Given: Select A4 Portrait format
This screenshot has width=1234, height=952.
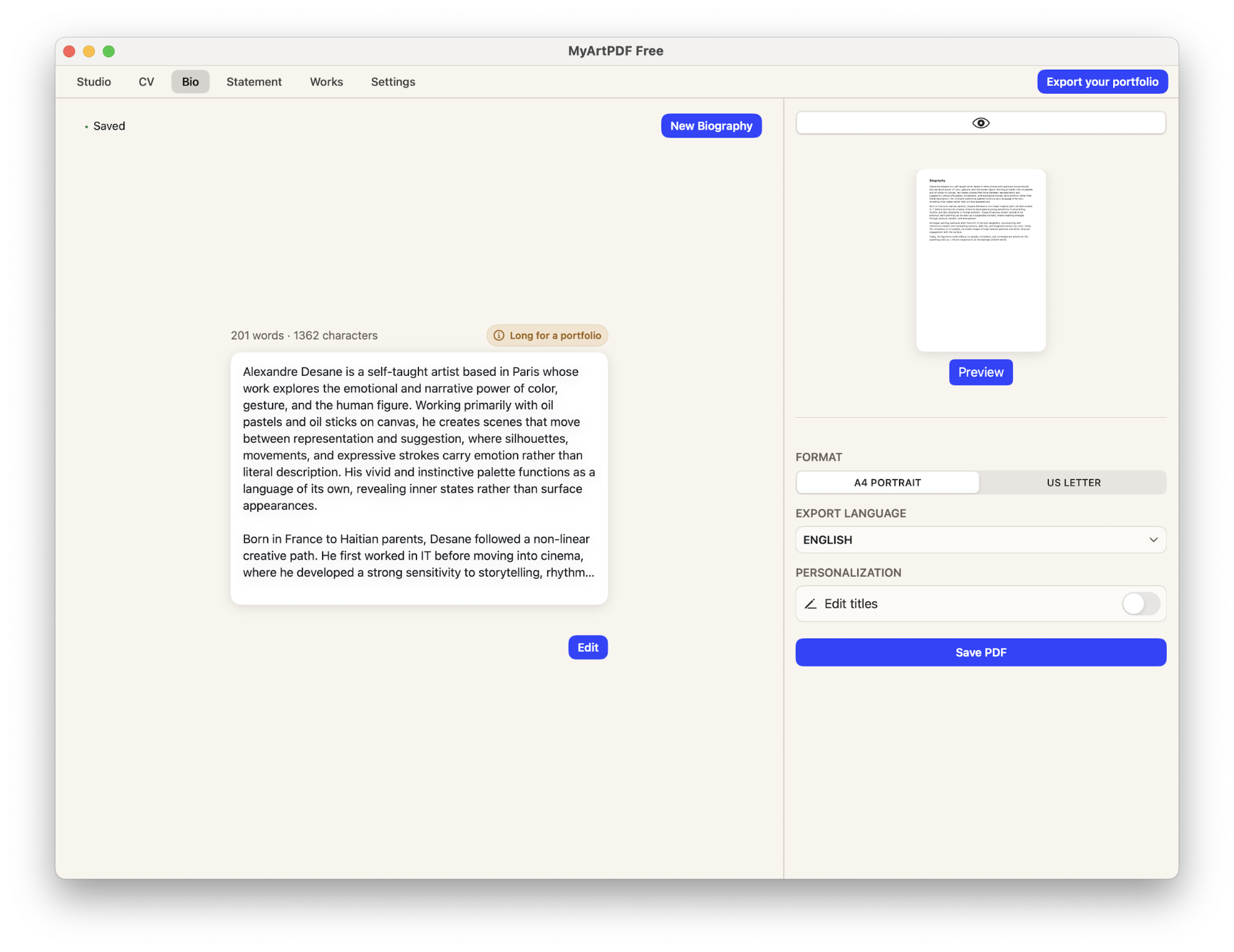Looking at the screenshot, I should click(x=887, y=482).
